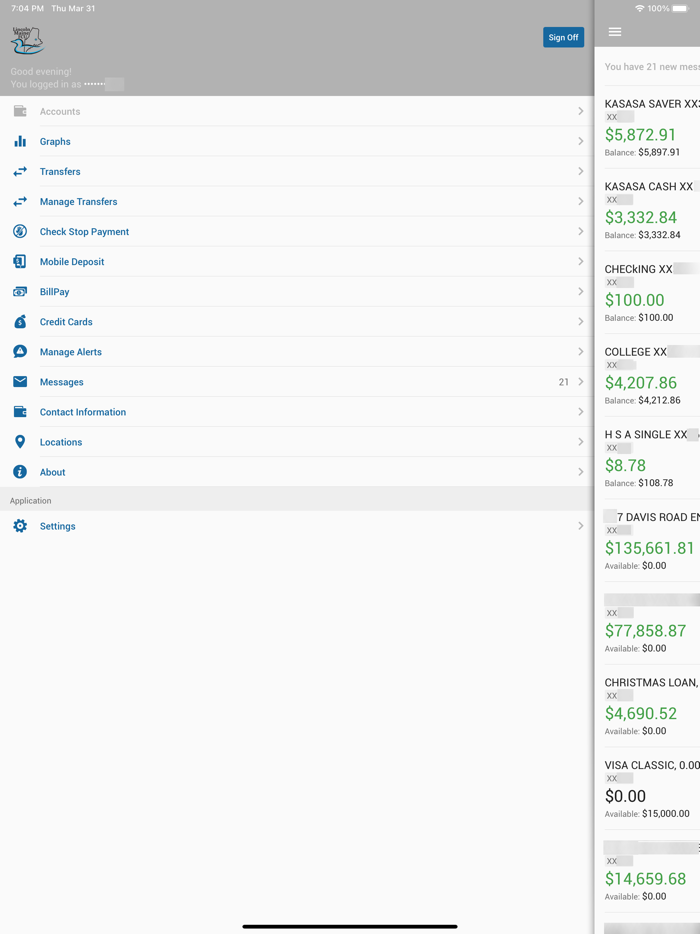Tap the chevron on the Transfers row
The width and height of the screenshot is (700, 934).
click(x=580, y=171)
